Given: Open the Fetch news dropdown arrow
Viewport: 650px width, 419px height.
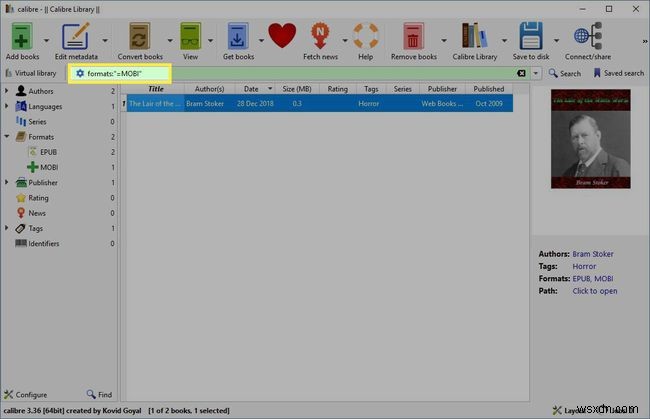Looking at the screenshot, I should point(345,41).
